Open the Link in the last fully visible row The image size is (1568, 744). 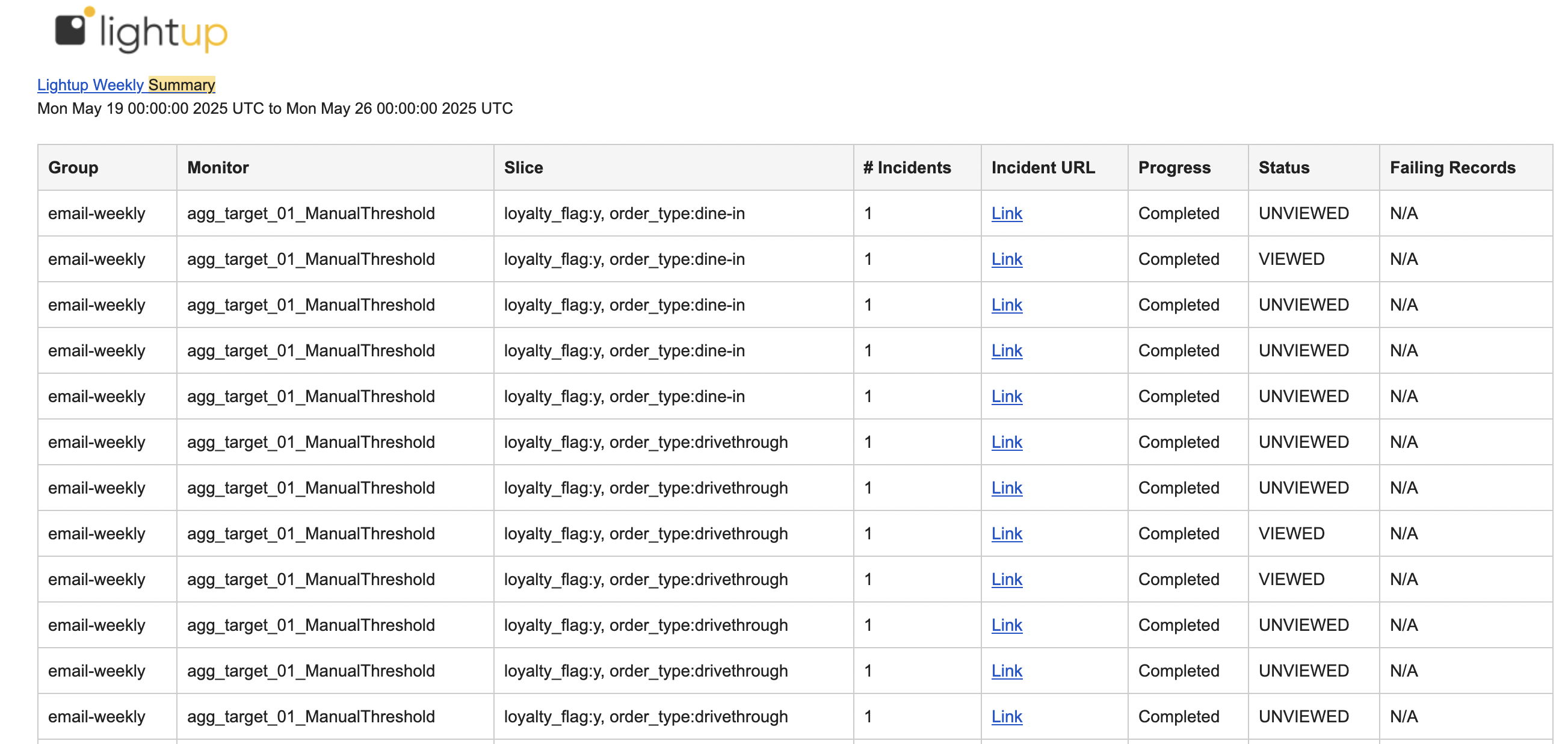[x=1006, y=716]
